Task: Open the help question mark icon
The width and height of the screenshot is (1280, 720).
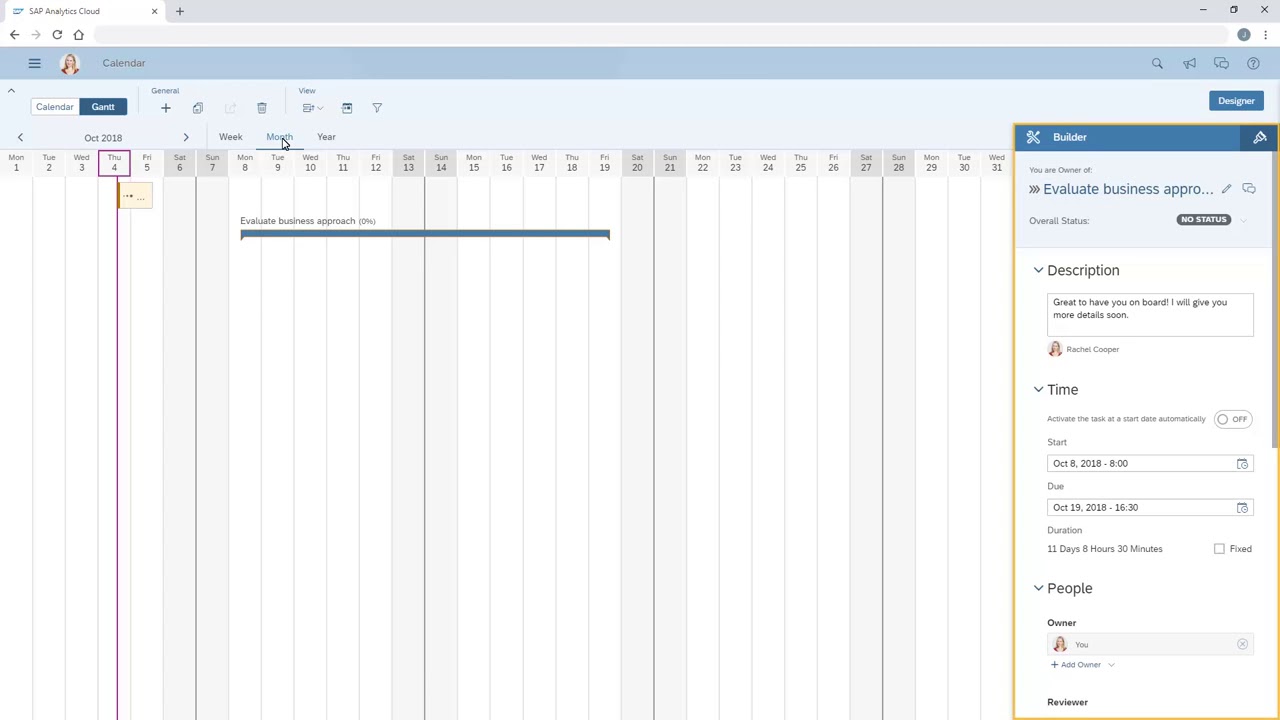Action: coord(1253,63)
